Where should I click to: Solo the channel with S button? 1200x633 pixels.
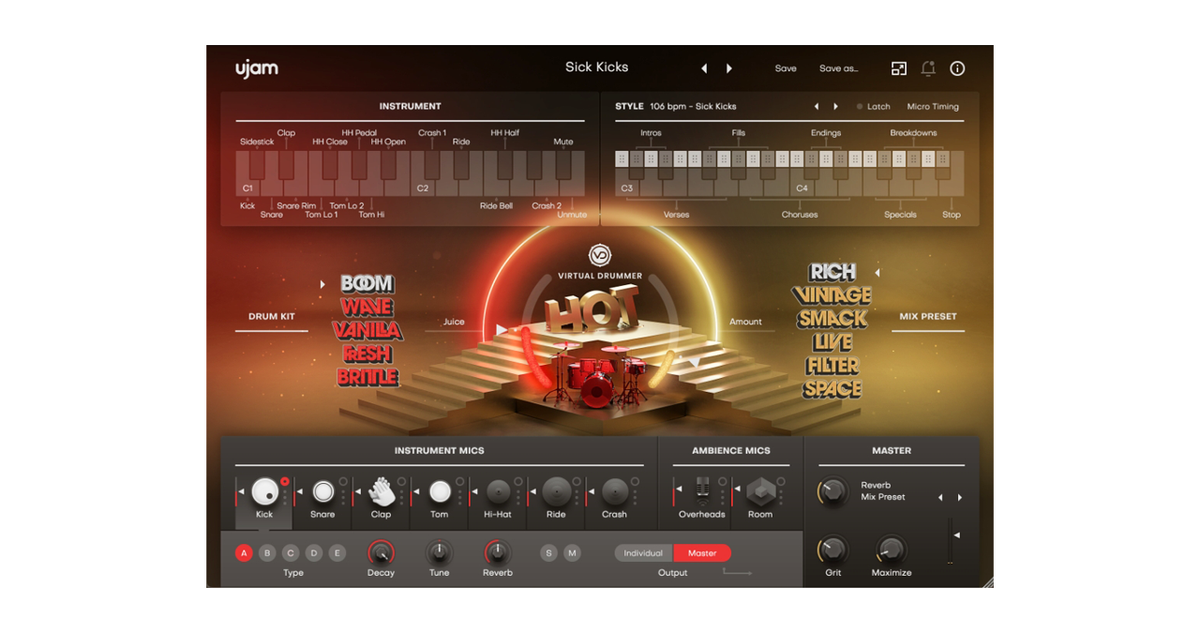pos(549,553)
